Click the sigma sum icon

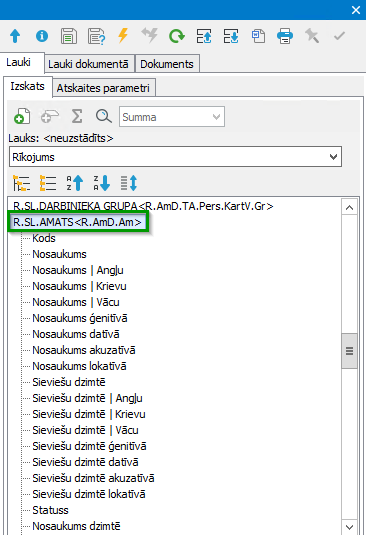(77, 116)
